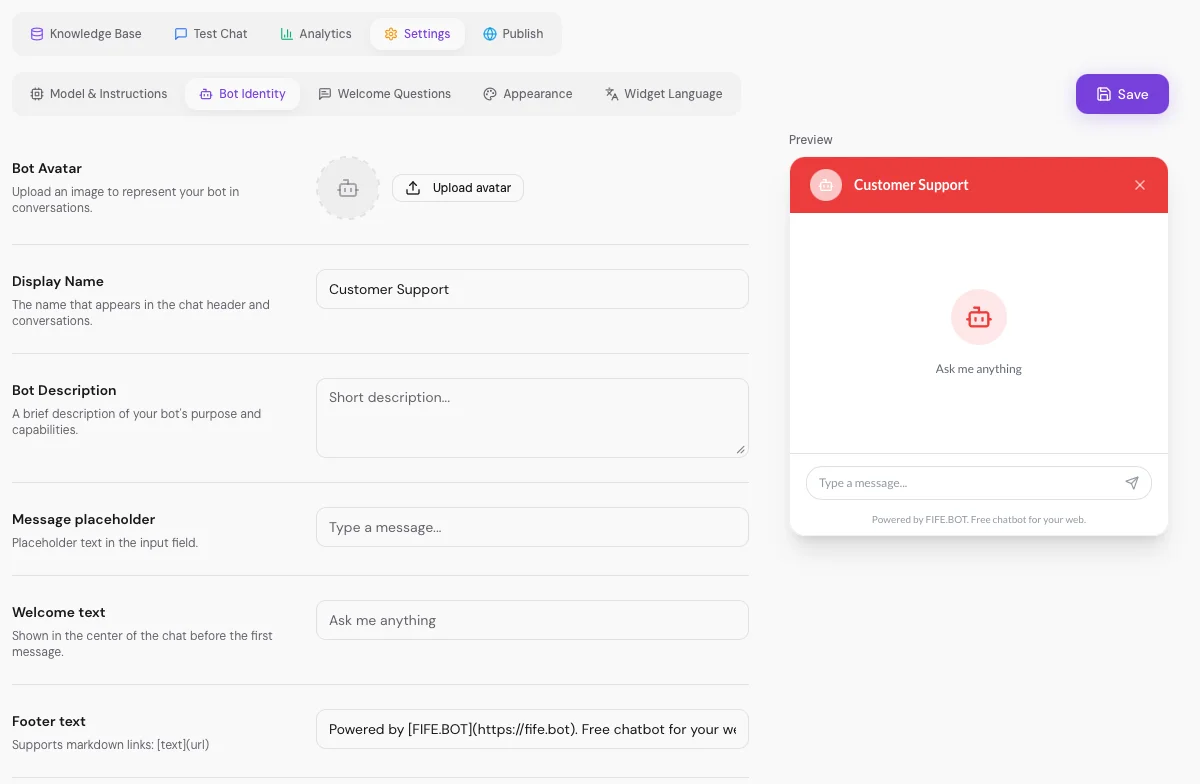
Task: Click the Display Name heading
Action: [x=58, y=281]
